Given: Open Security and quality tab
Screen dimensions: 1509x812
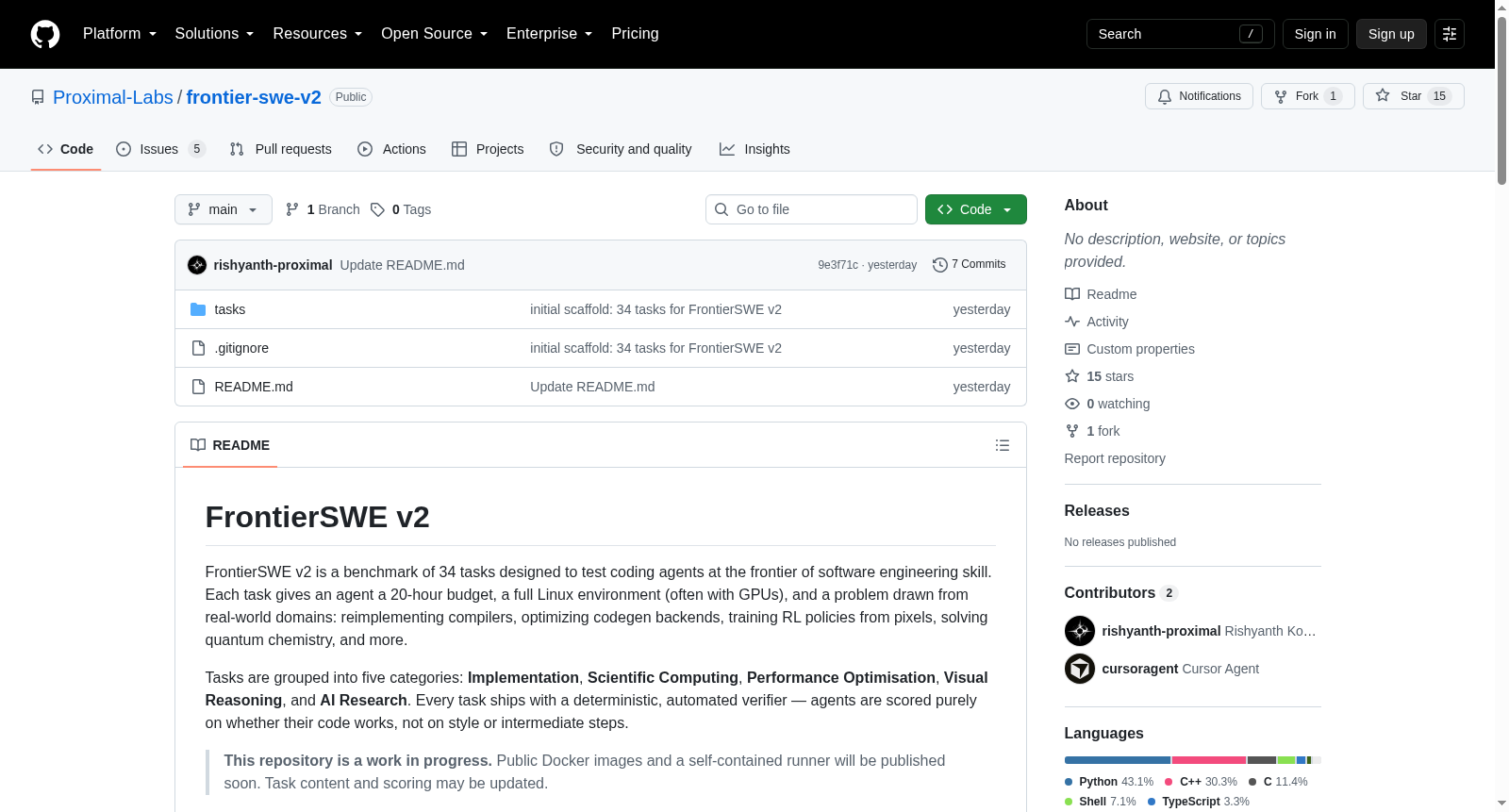Looking at the screenshot, I should click(x=621, y=149).
